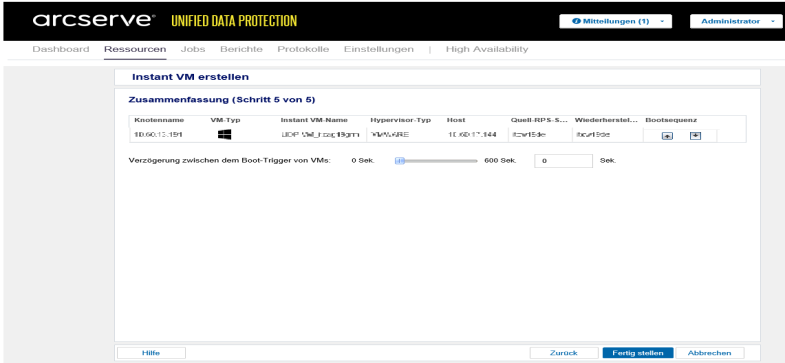Viewport: 785px width, 363px height.
Task: Click Fertig stellen to finish
Action: pyautogui.click(x=638, y=353)
